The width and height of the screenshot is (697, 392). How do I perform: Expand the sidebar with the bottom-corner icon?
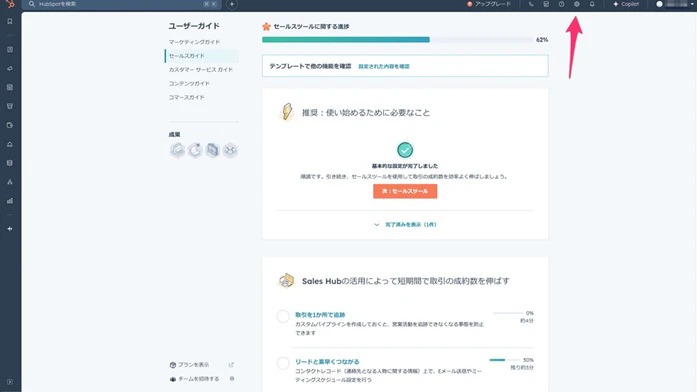(x=10, y=382)
